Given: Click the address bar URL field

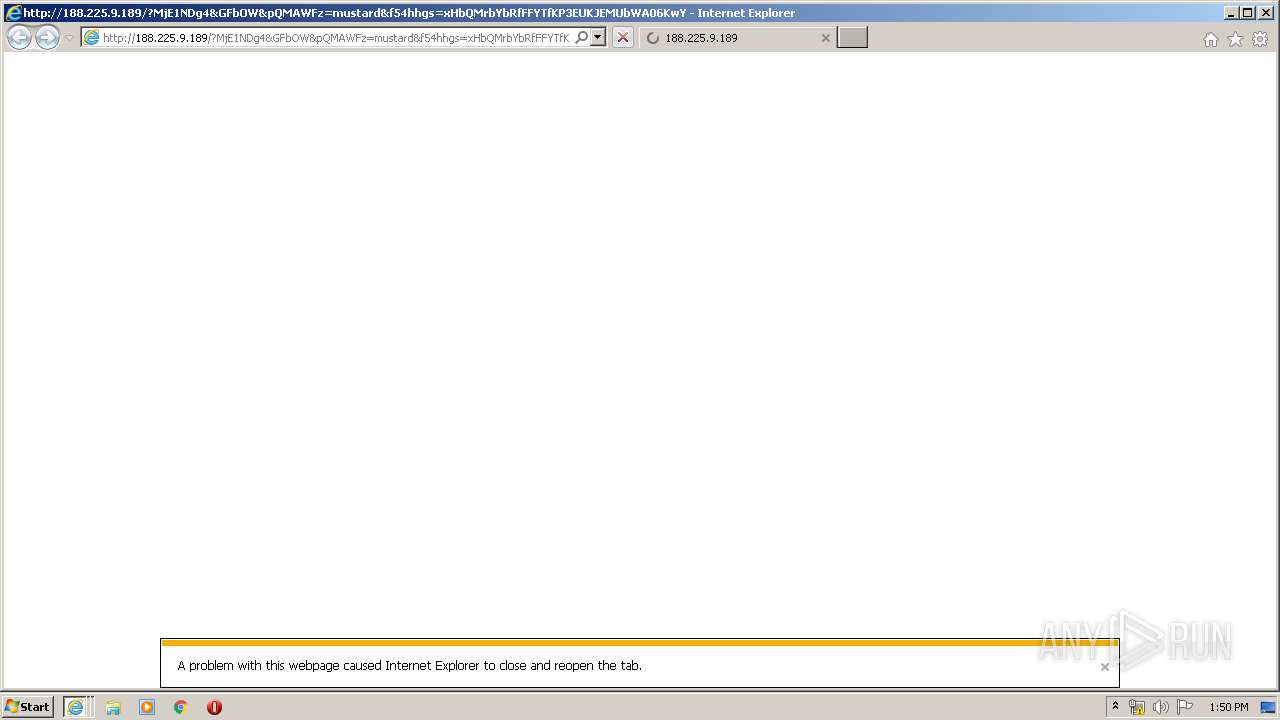Looking at the screenshot, I should (x=335, y=38).
